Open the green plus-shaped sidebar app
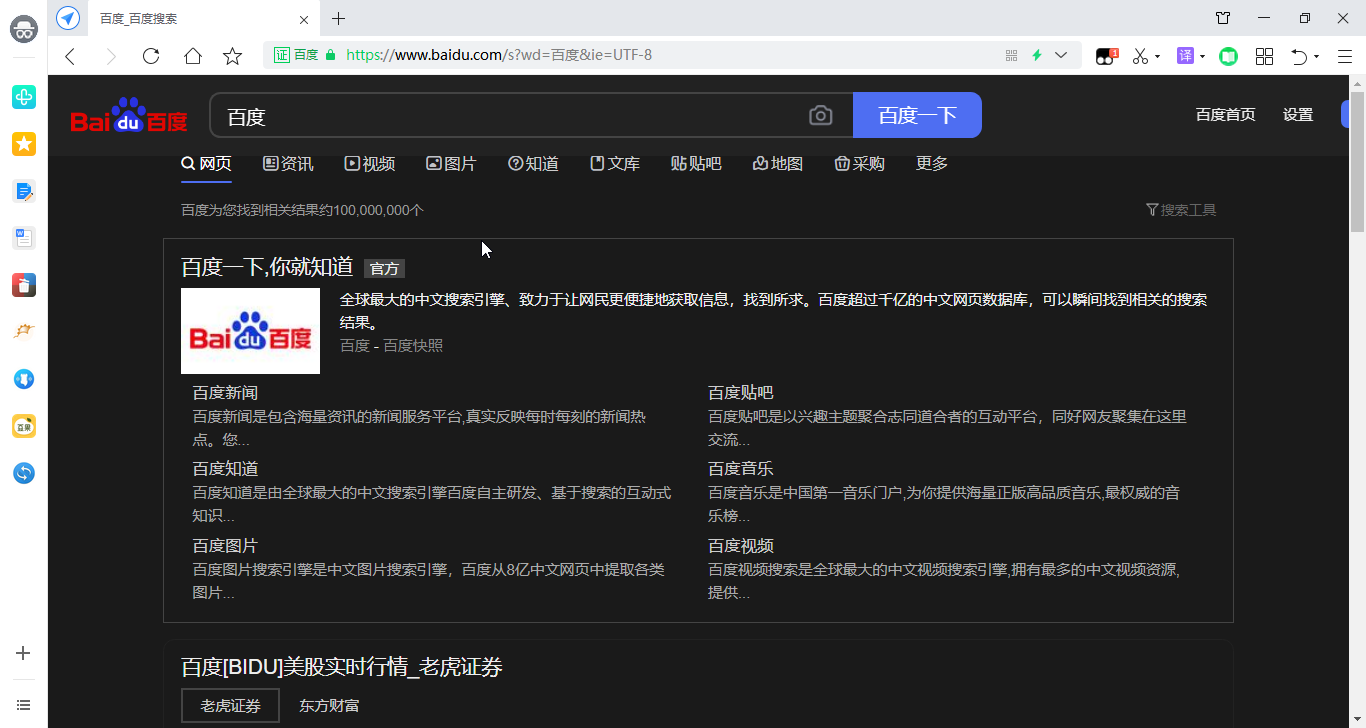 (24, 97)
